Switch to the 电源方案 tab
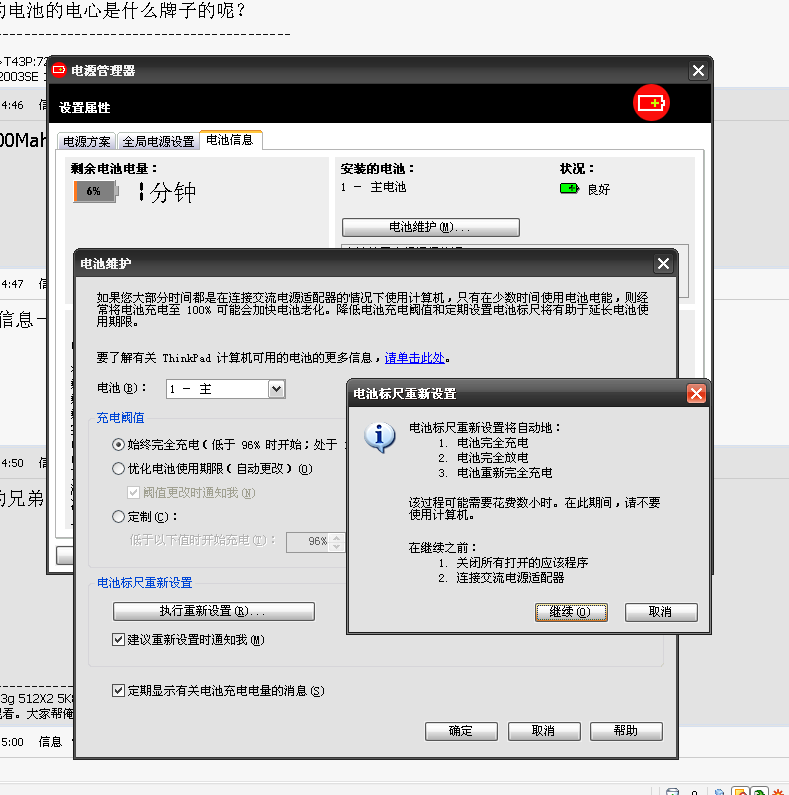This screenshot has width=789, height=795. click(87, 141)
